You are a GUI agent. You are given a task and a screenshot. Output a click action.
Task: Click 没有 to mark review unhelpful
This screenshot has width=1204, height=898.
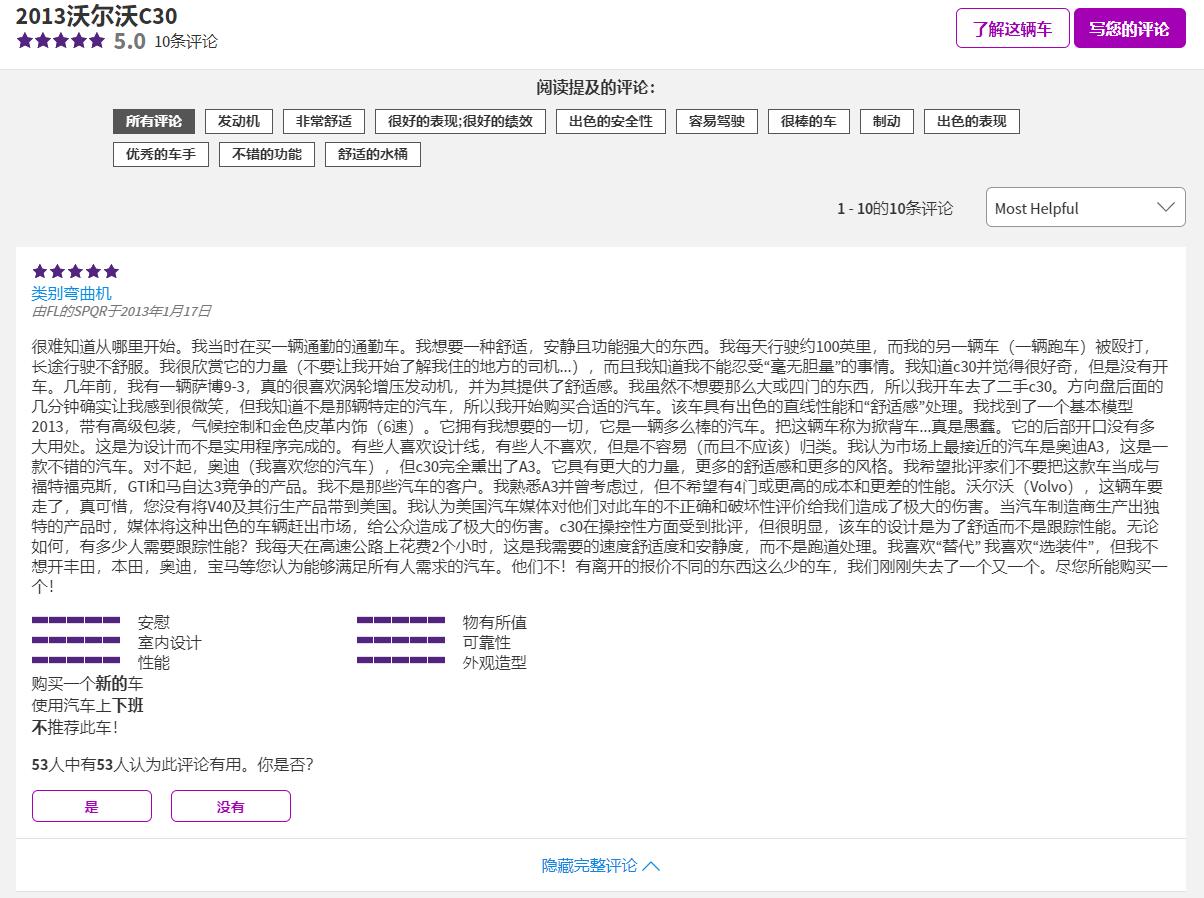(230, 805)
